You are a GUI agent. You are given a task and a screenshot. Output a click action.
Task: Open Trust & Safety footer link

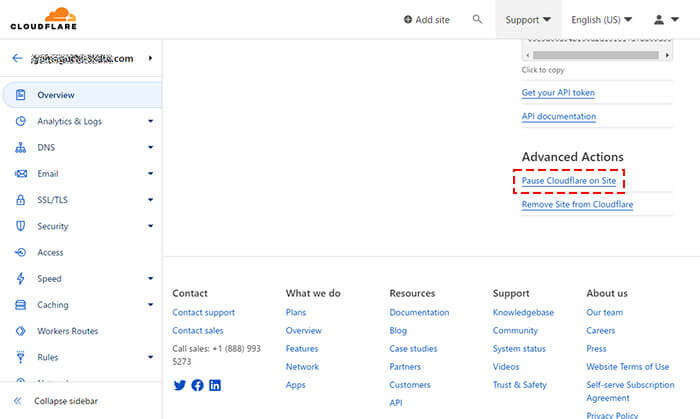tap(520, 385)
